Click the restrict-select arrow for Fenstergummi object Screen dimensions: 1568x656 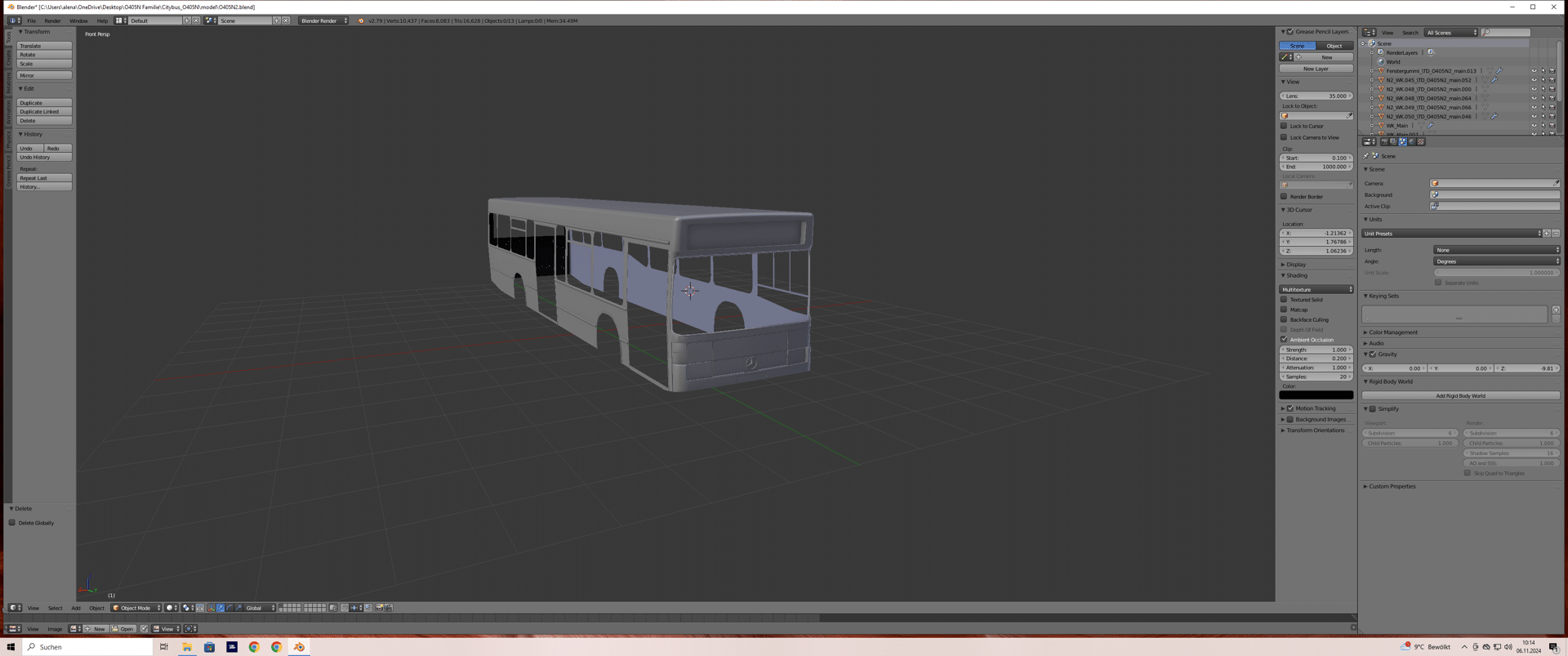pos(1543,71)
